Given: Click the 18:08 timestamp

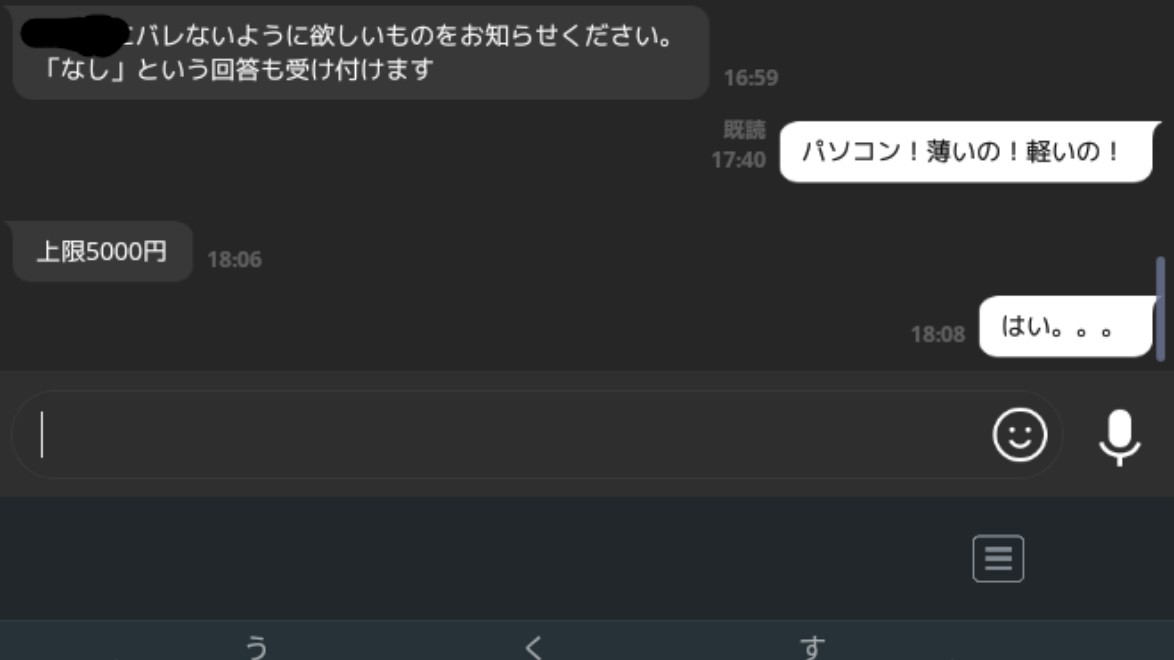Looking at the screenshot, I should point(937,334).
